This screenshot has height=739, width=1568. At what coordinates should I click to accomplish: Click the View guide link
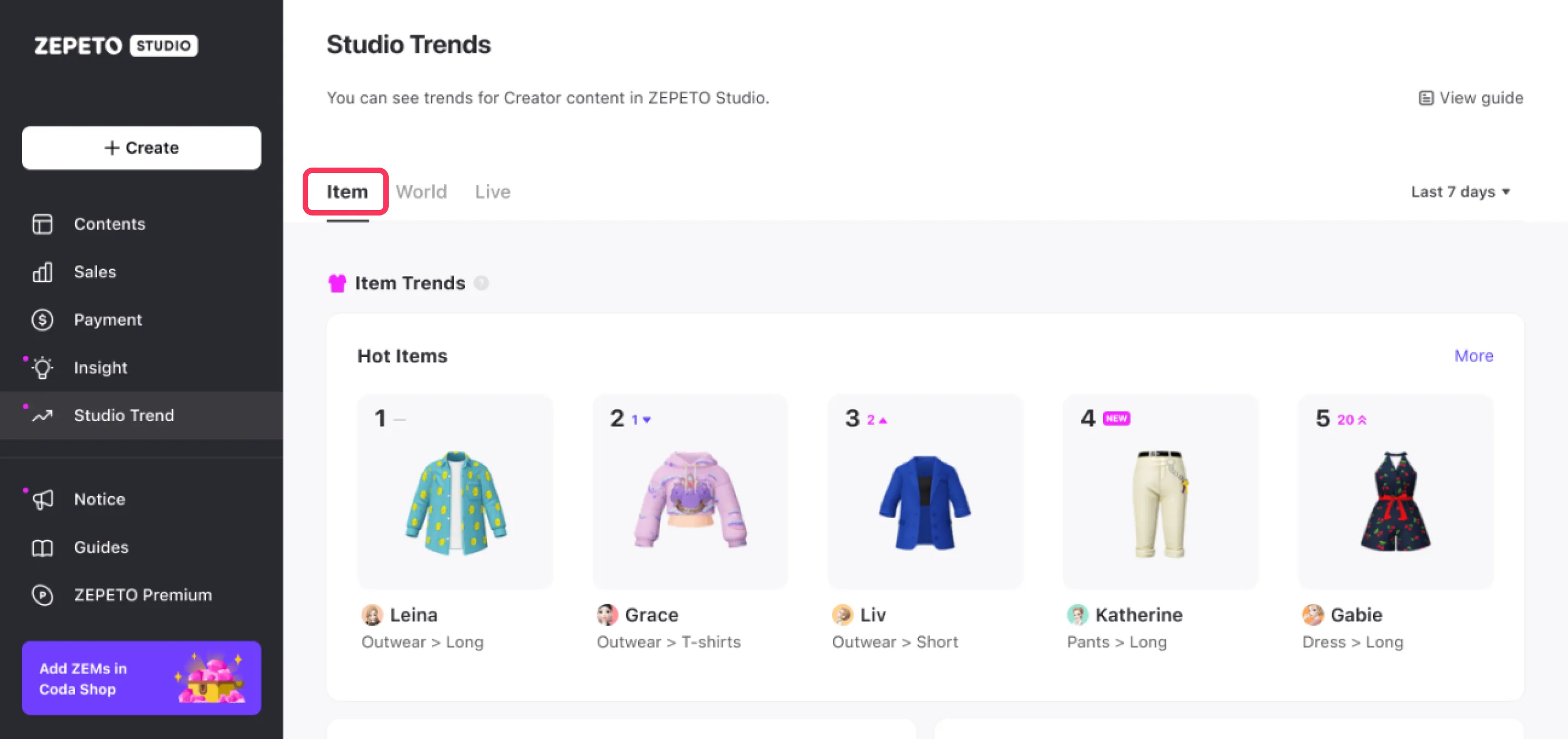1471,98
